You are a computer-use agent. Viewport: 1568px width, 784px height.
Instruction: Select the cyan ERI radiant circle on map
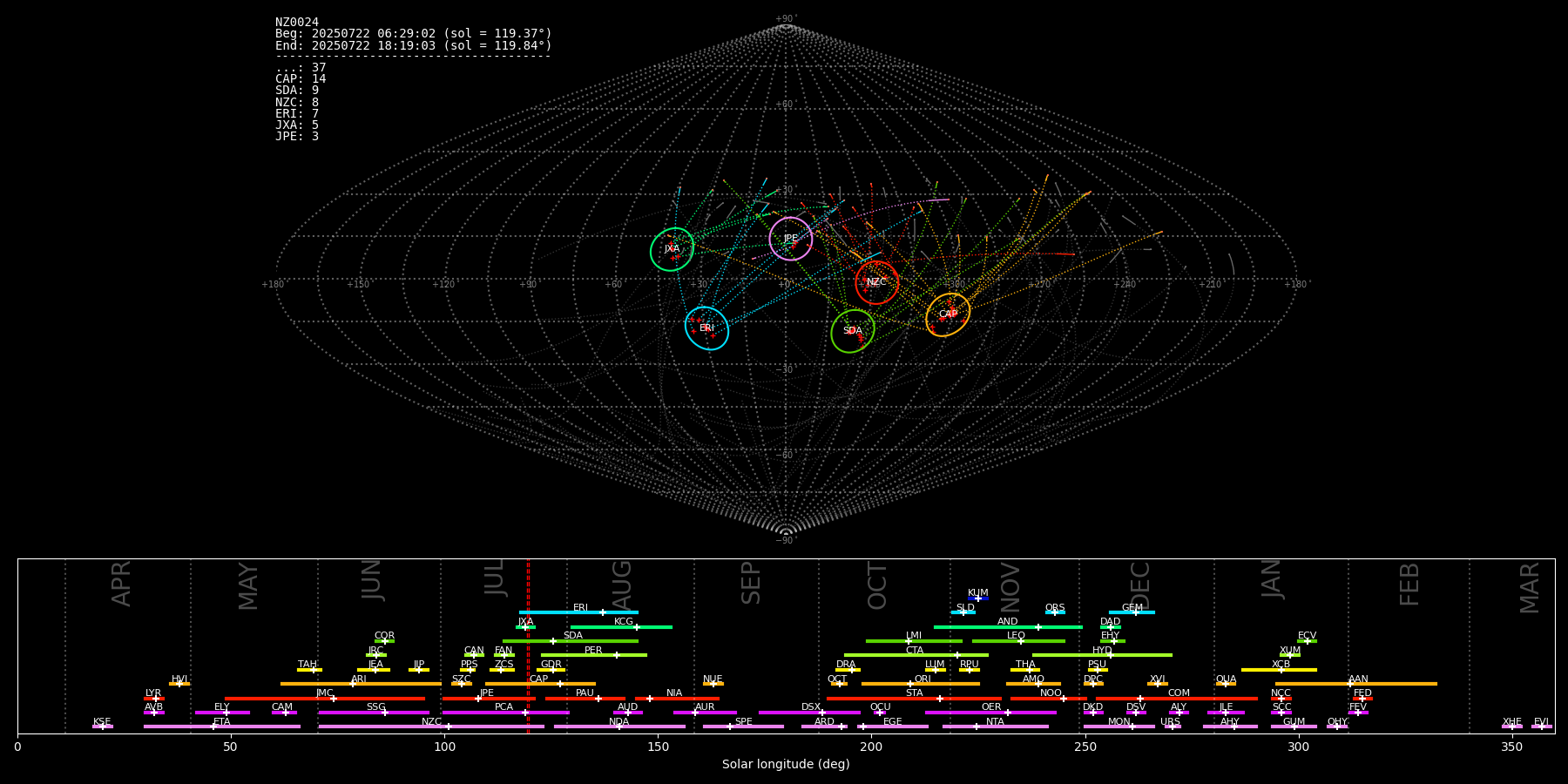click(x=706, y=328)
